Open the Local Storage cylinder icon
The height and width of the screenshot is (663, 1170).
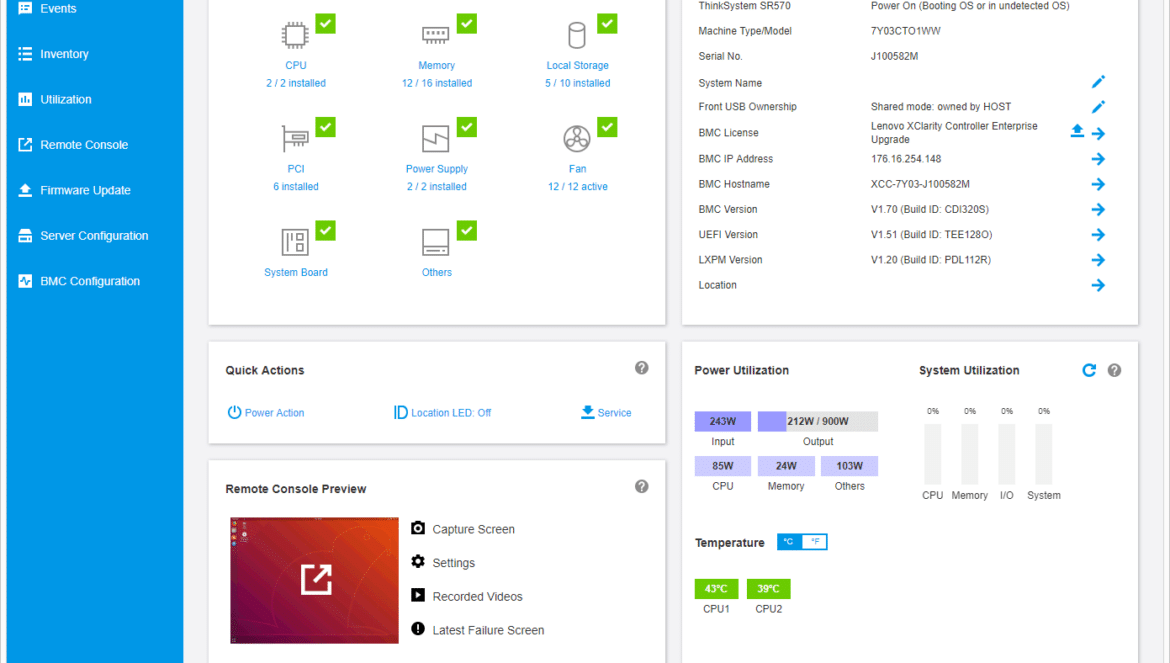pos(577,35)
